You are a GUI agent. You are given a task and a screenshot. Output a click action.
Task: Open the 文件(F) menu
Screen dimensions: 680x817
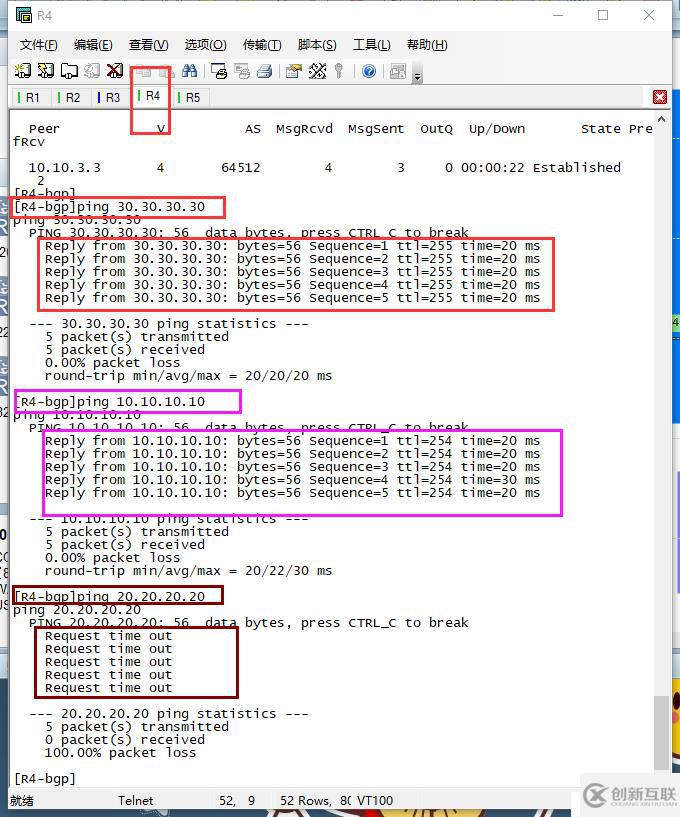(39, 45)
